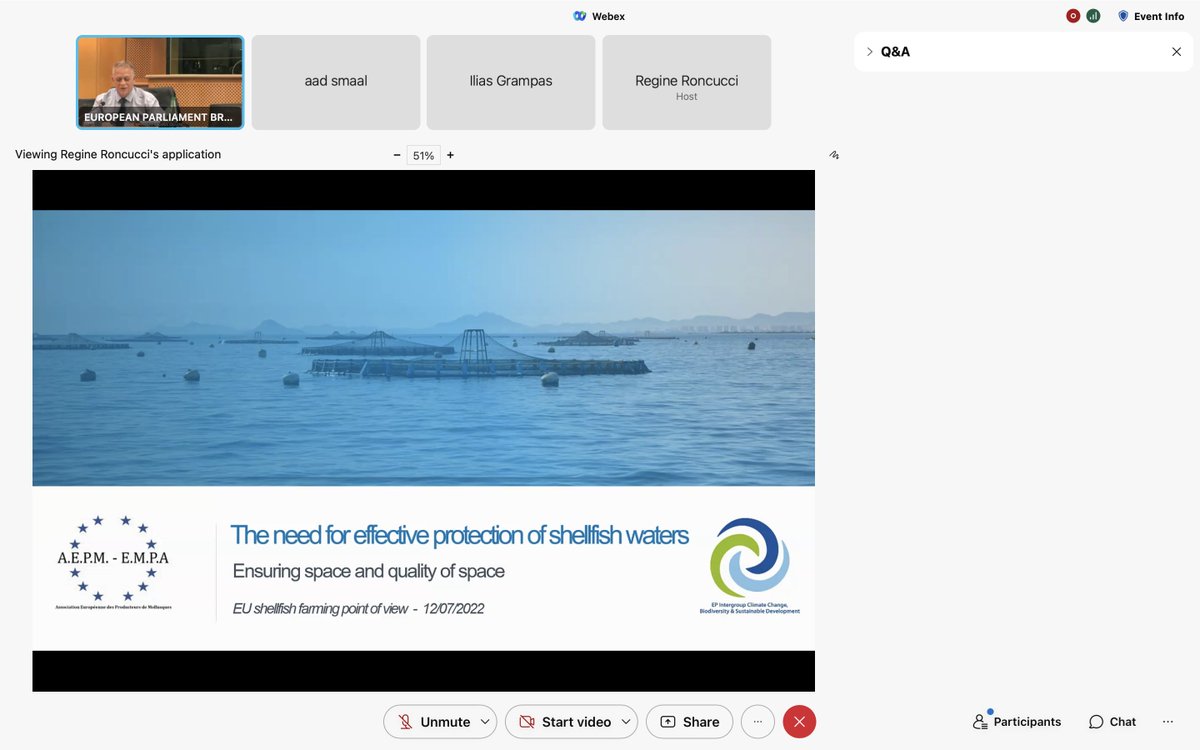Image resolution: width=1200 pixels, height=750 pixels.
Task: Select the European Parliament video thumbnail
Action: 160,83
